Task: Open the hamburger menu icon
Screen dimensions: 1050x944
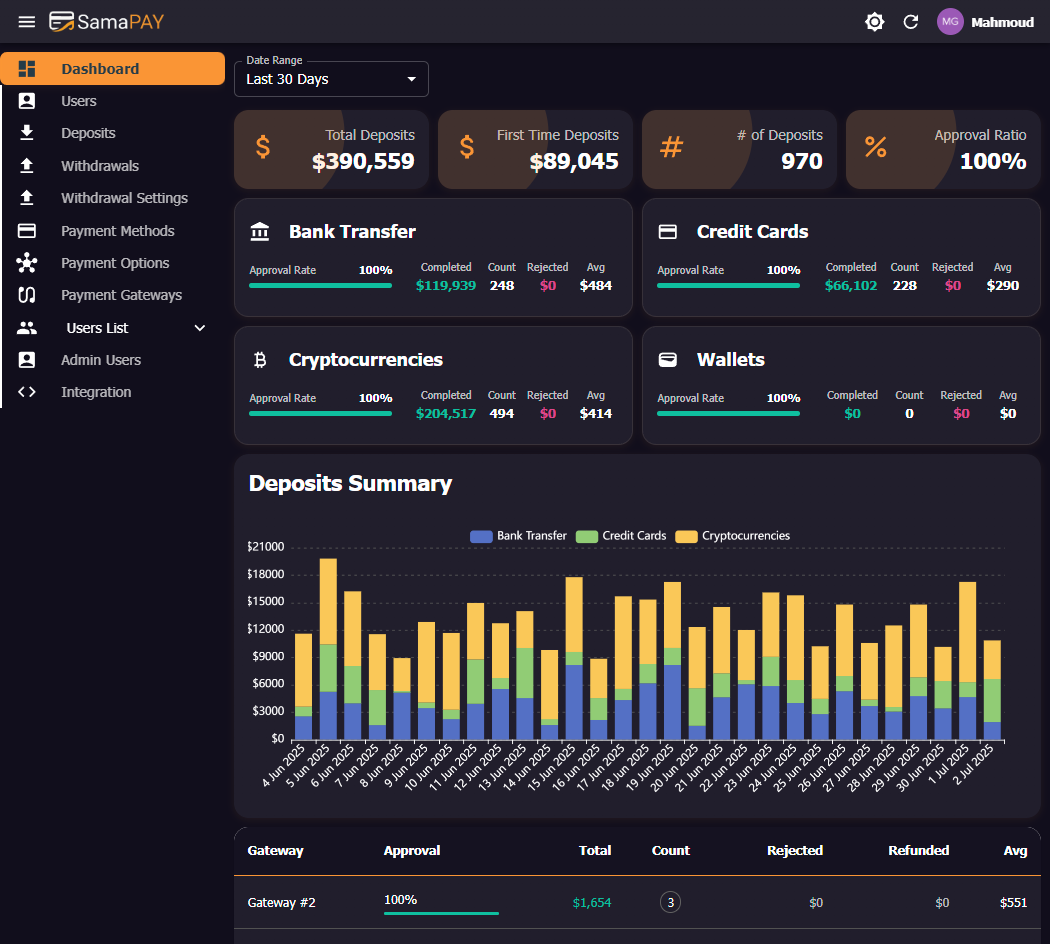Action: tap(27, 21)
